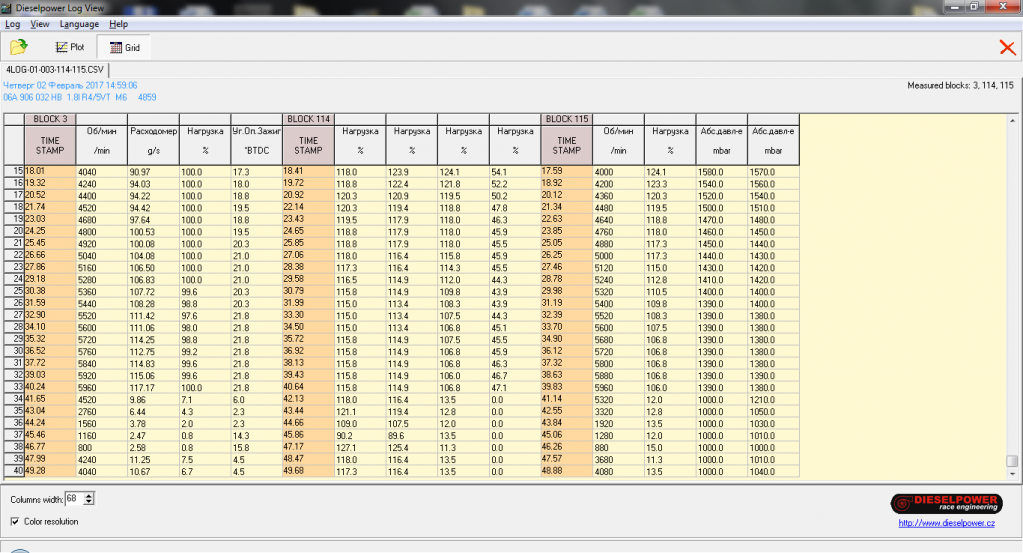Open the Log menu
This screenshot has width=1023, height=553.
(12, 23)
